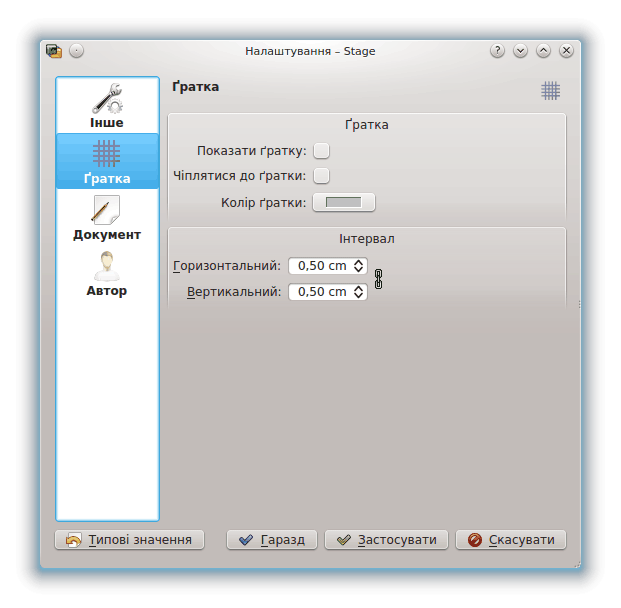Viewport: 621px width, 608px height.
Task: Click the Горизонтальний interval input field
Action: [320, 266]
